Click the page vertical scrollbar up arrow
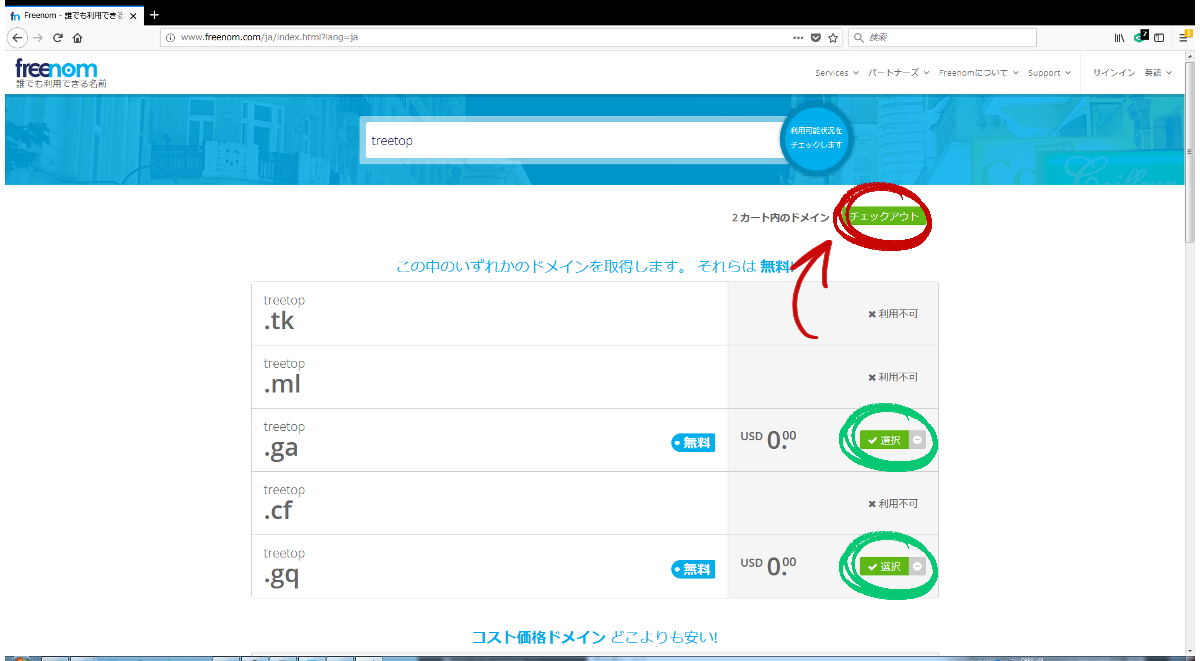1200x661 pixels. (1190, 58)
